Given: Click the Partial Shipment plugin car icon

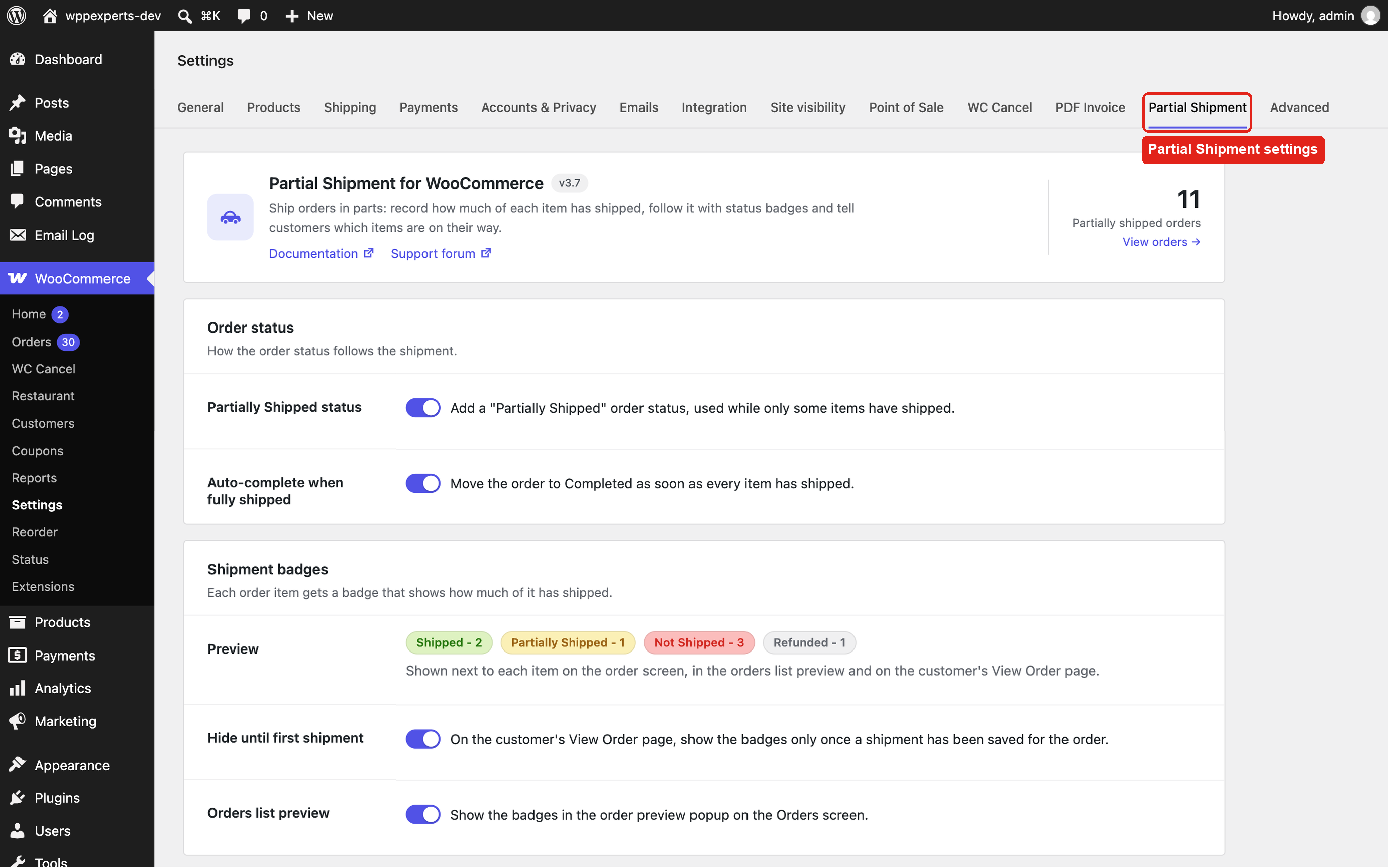Looking at the screenshot, I should (230, 217).
